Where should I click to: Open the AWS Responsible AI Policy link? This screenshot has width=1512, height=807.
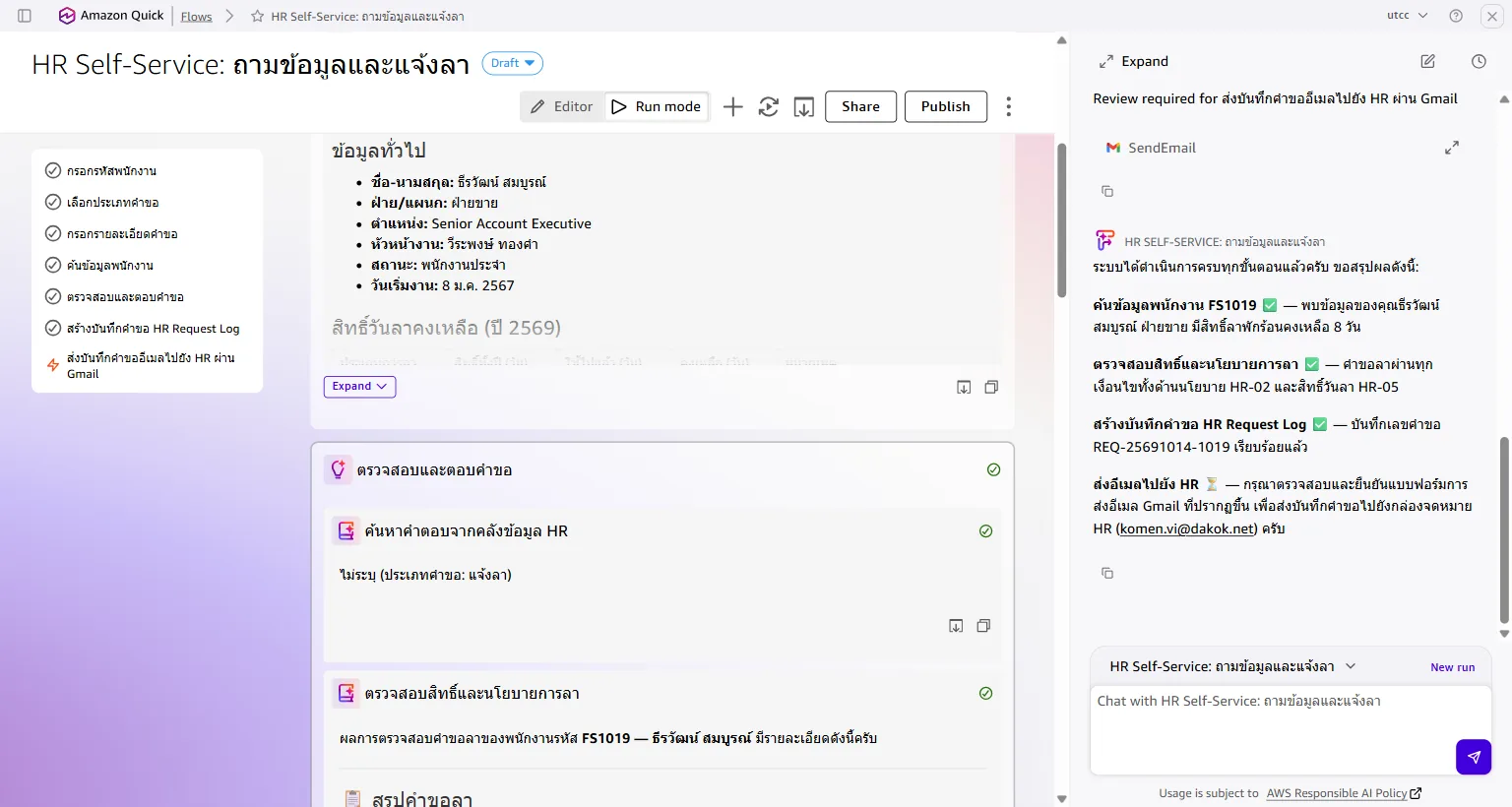point(1344,793)
